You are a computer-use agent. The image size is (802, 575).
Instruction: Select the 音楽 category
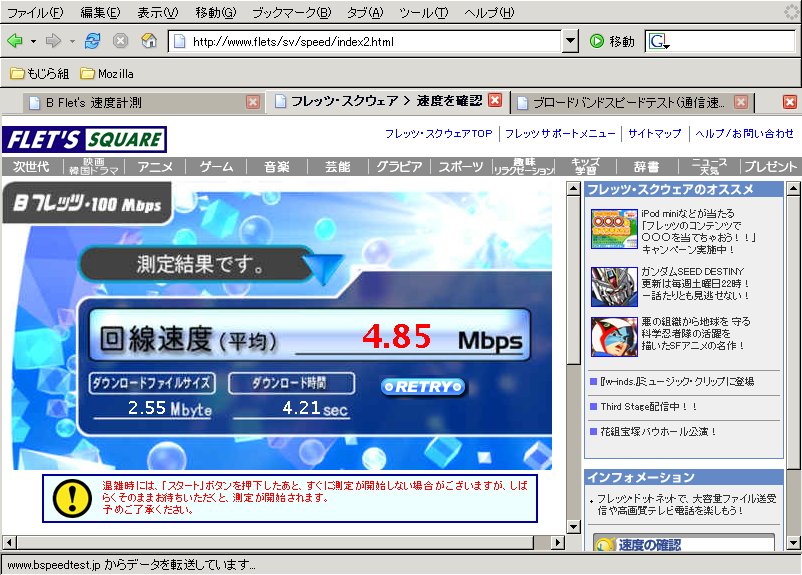coord(277,167)
